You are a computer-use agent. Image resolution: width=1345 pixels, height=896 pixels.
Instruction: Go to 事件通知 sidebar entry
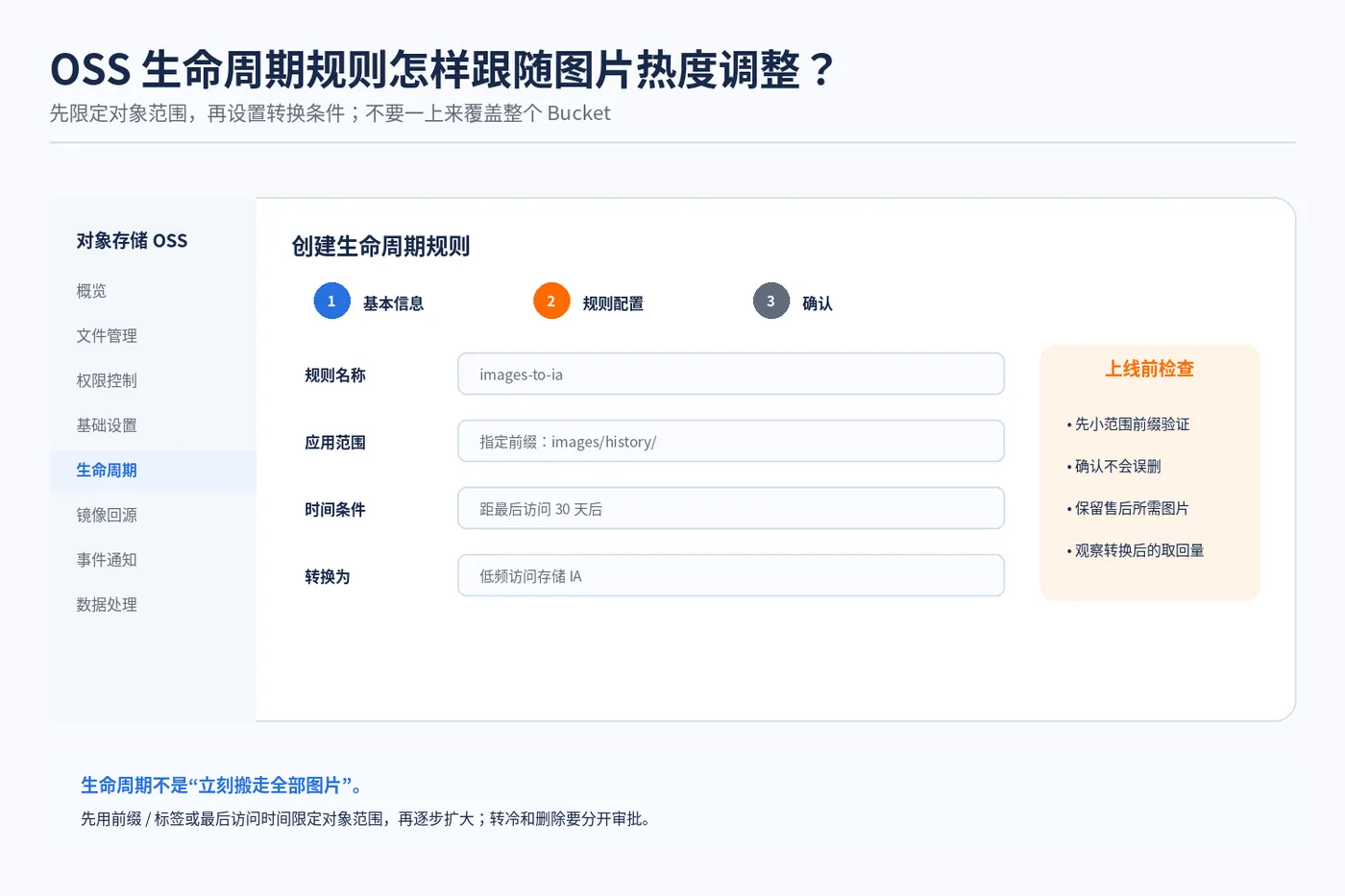pos(107,560)
